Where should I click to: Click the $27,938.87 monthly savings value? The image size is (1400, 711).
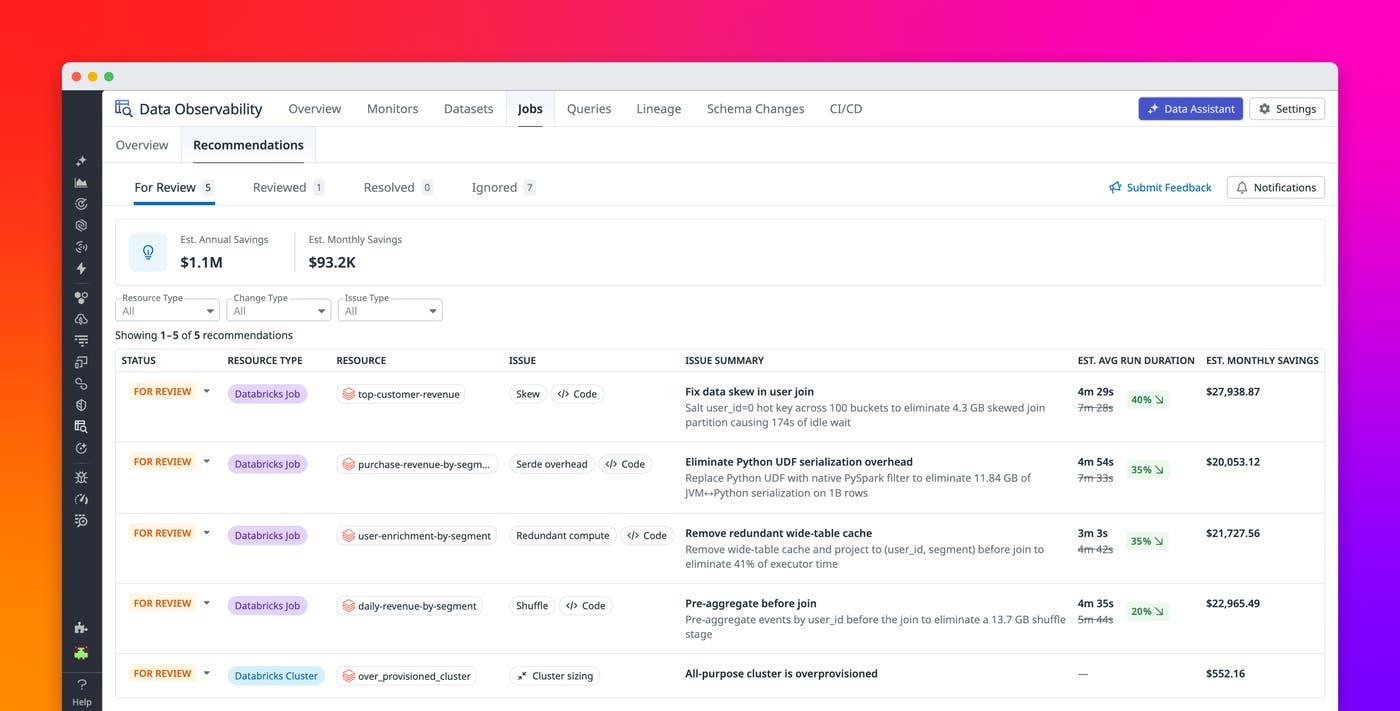[x=1233, y=392]
